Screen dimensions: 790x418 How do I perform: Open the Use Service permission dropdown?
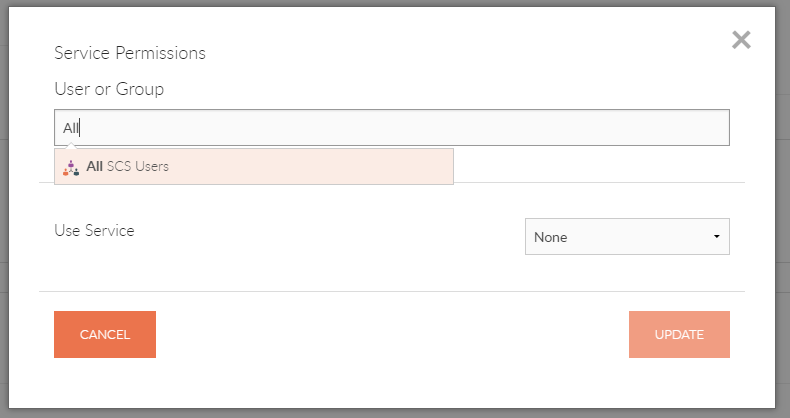[627, 237]
